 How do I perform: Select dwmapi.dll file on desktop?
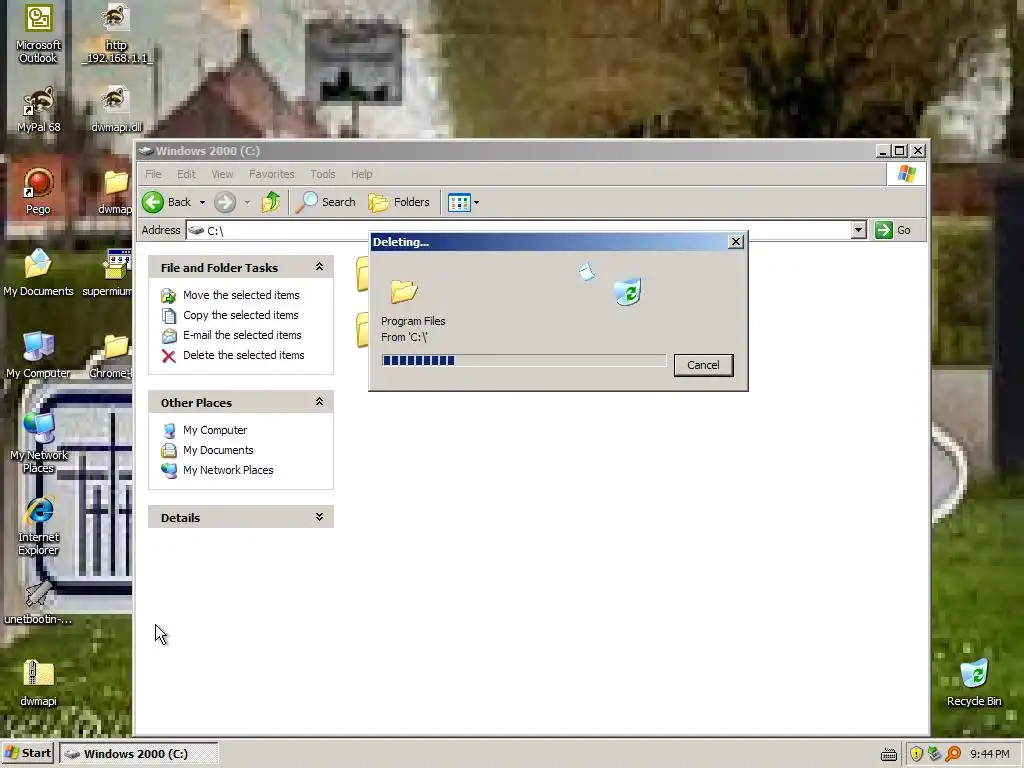(x=116, y=109)
